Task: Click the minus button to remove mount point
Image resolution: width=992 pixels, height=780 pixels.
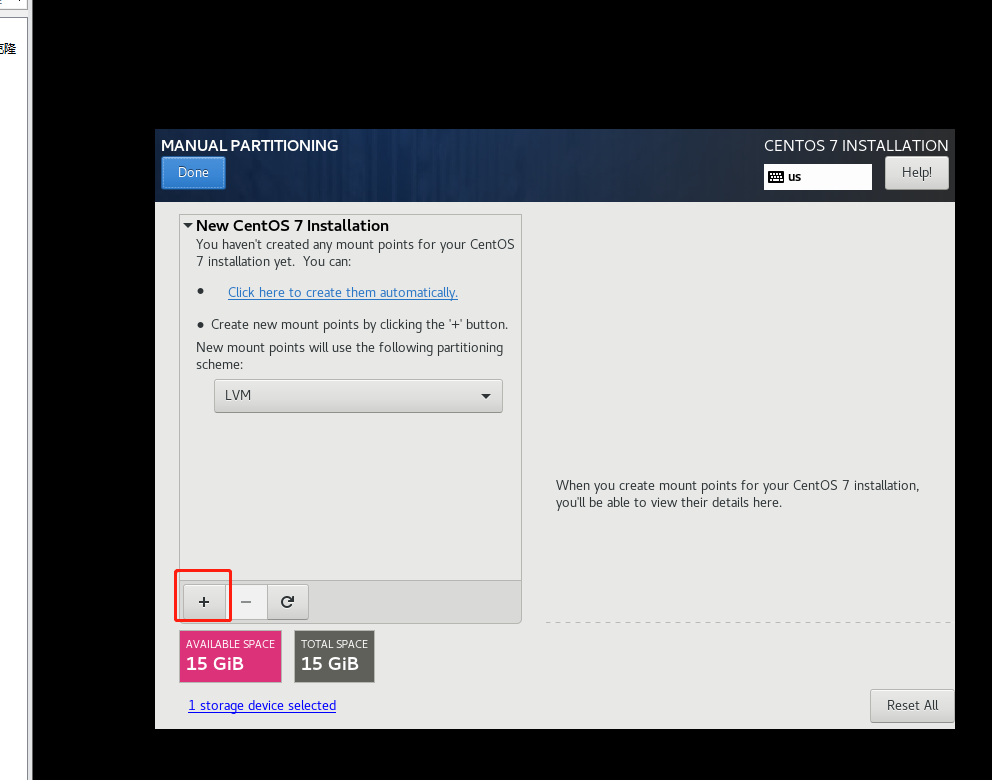Action: (x=246, y=602)
